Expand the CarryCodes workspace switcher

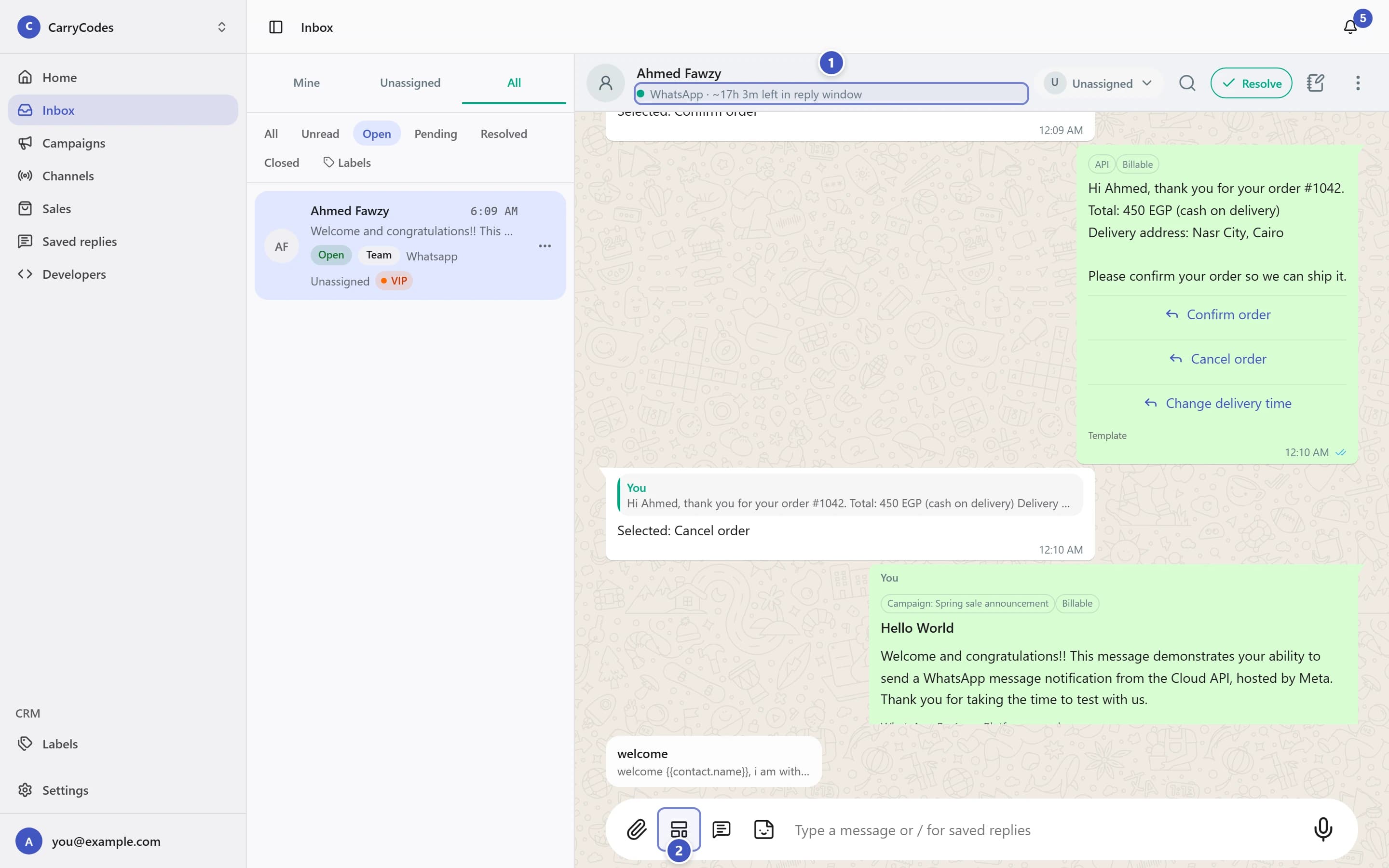coord(123,27)
